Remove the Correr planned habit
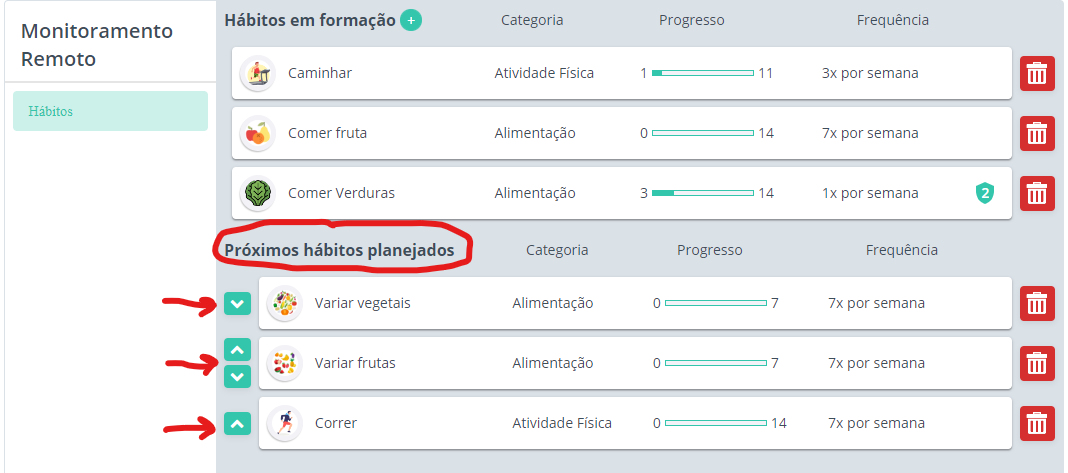This screenshot has height=473, width=1068. [x=1037, y=423]
